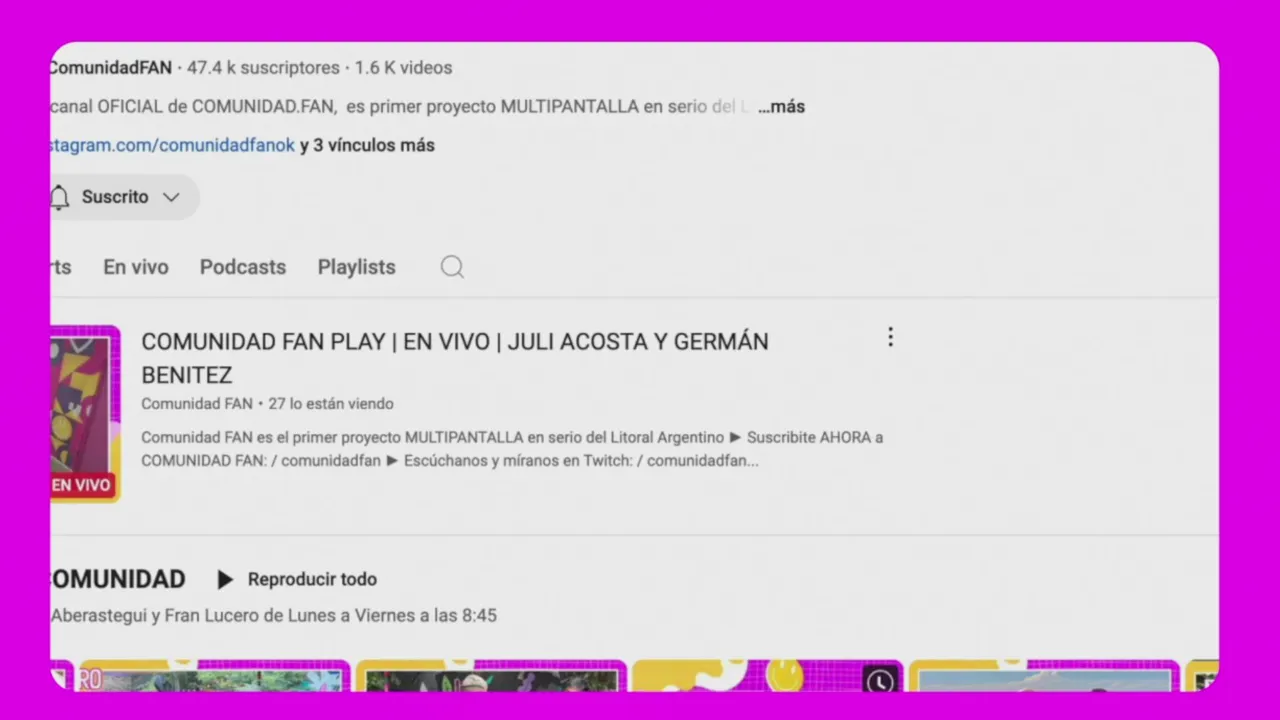This screenshot has width=1280, height=720.
Task: Click the Reproducir todo play icon
Action: coord(225,580)
